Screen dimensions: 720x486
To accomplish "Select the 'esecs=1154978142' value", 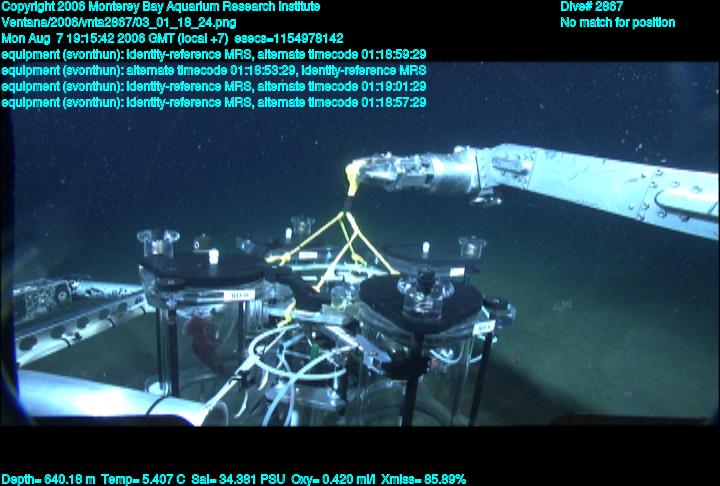I will [289, 39].
